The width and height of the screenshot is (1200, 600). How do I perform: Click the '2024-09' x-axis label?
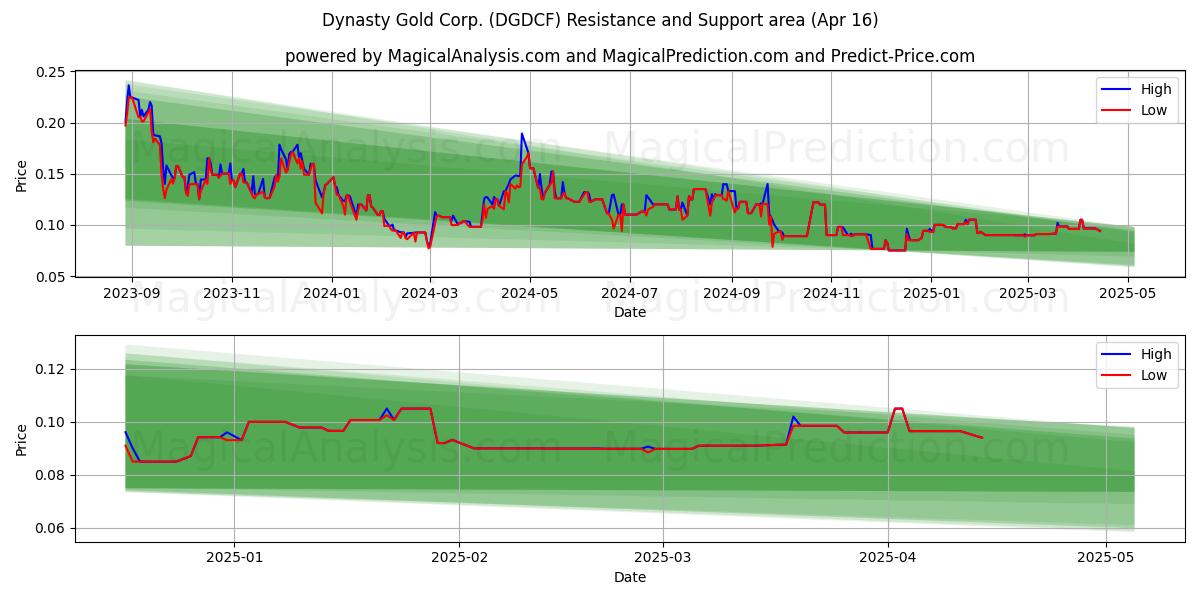730,294
